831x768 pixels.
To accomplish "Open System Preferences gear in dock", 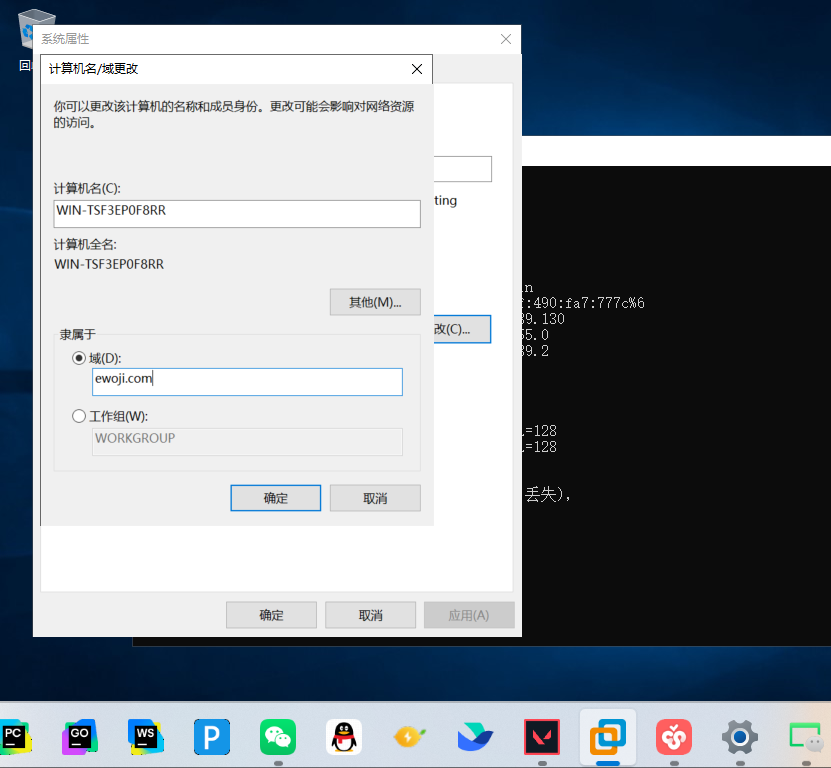I will point(740,737).
